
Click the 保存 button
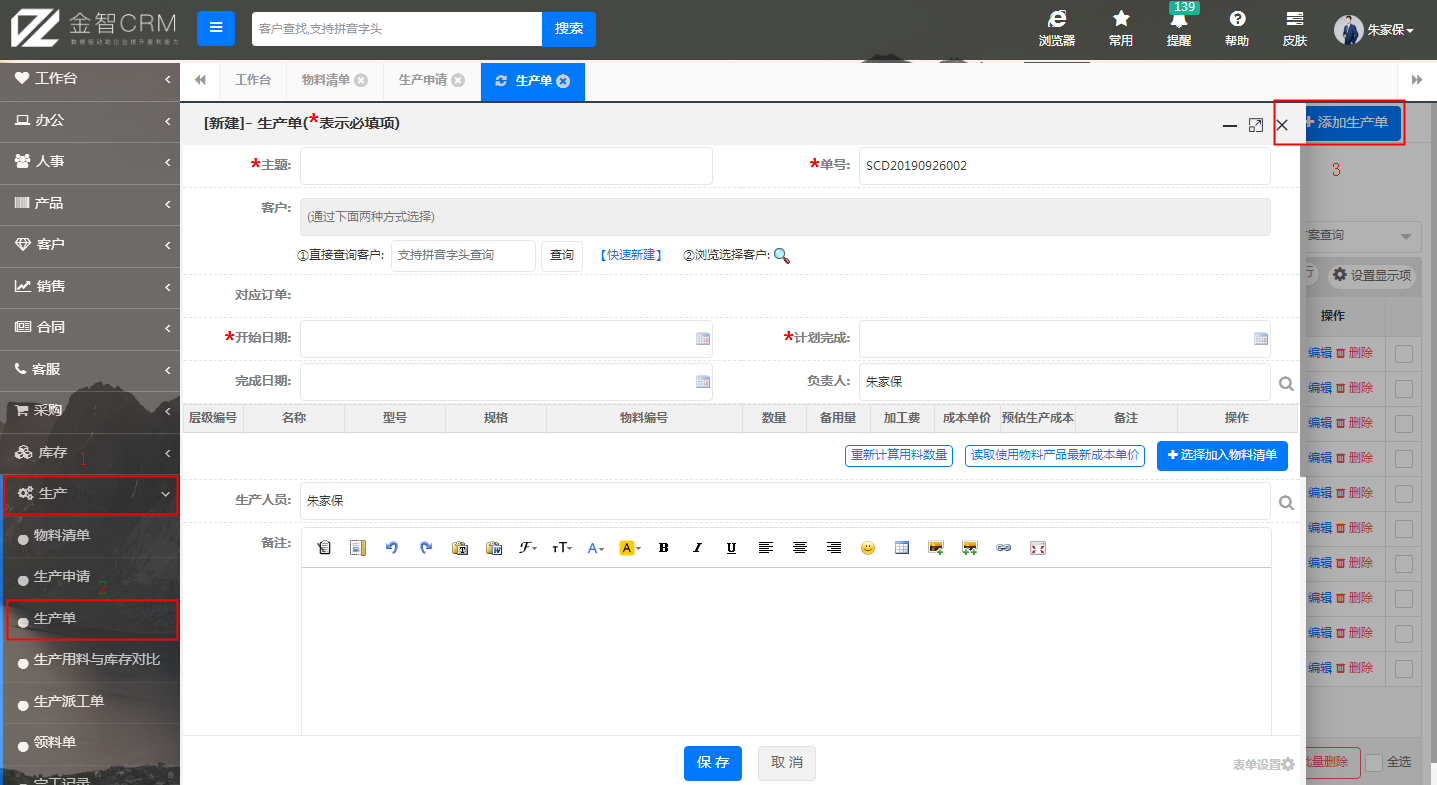(x=713, y=763)
